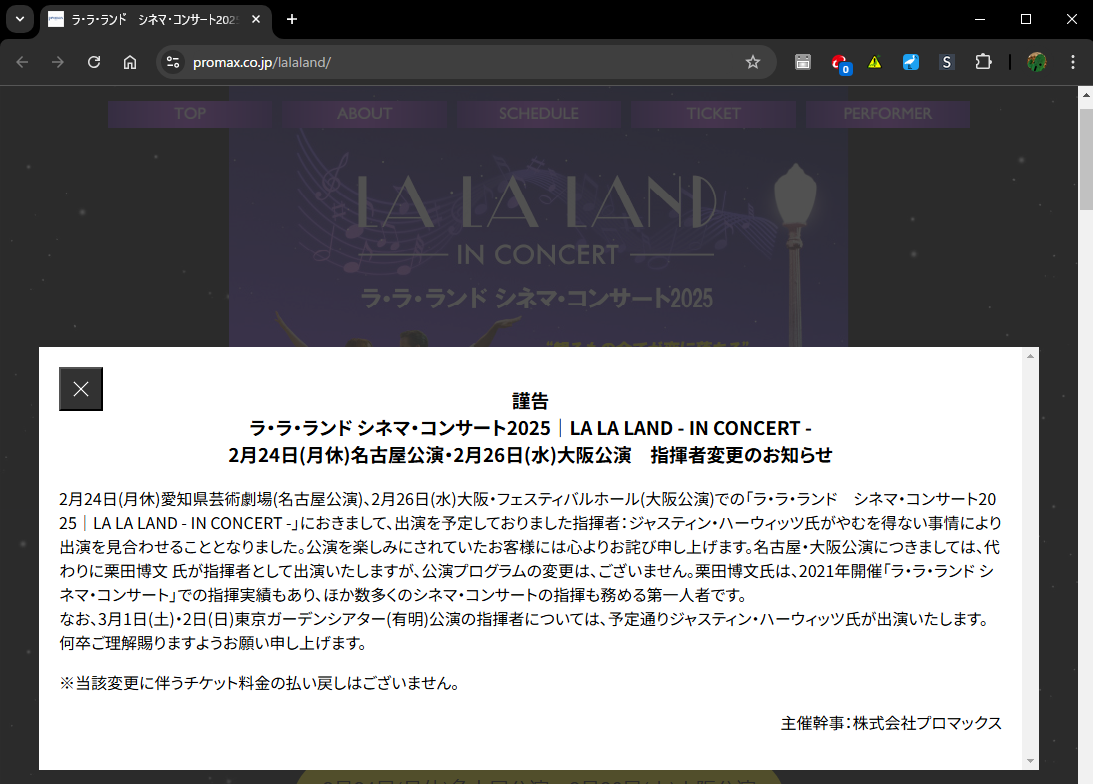Click the ※当該変更に伴うチケット料金 refund note
Viewport: 1093px width, 784px height.
click(260, 684)
